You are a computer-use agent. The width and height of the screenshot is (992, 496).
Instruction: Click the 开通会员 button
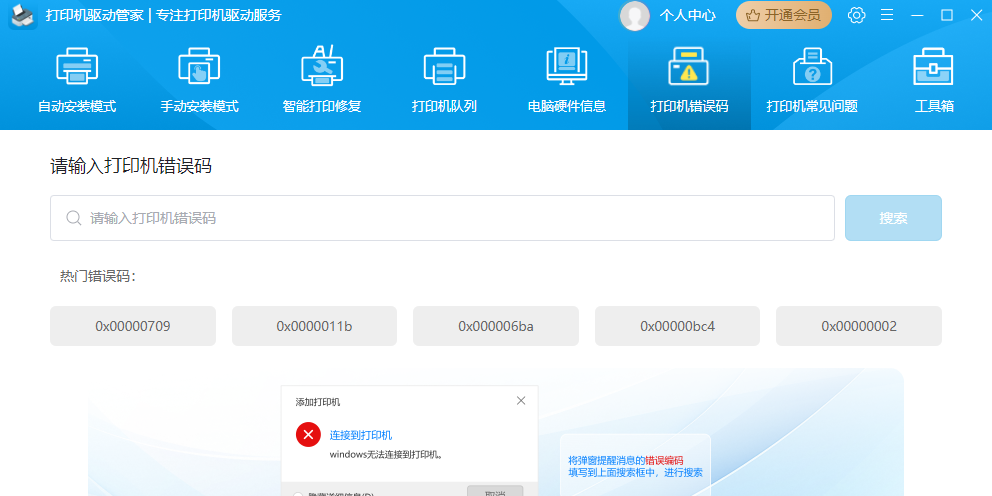784,15
